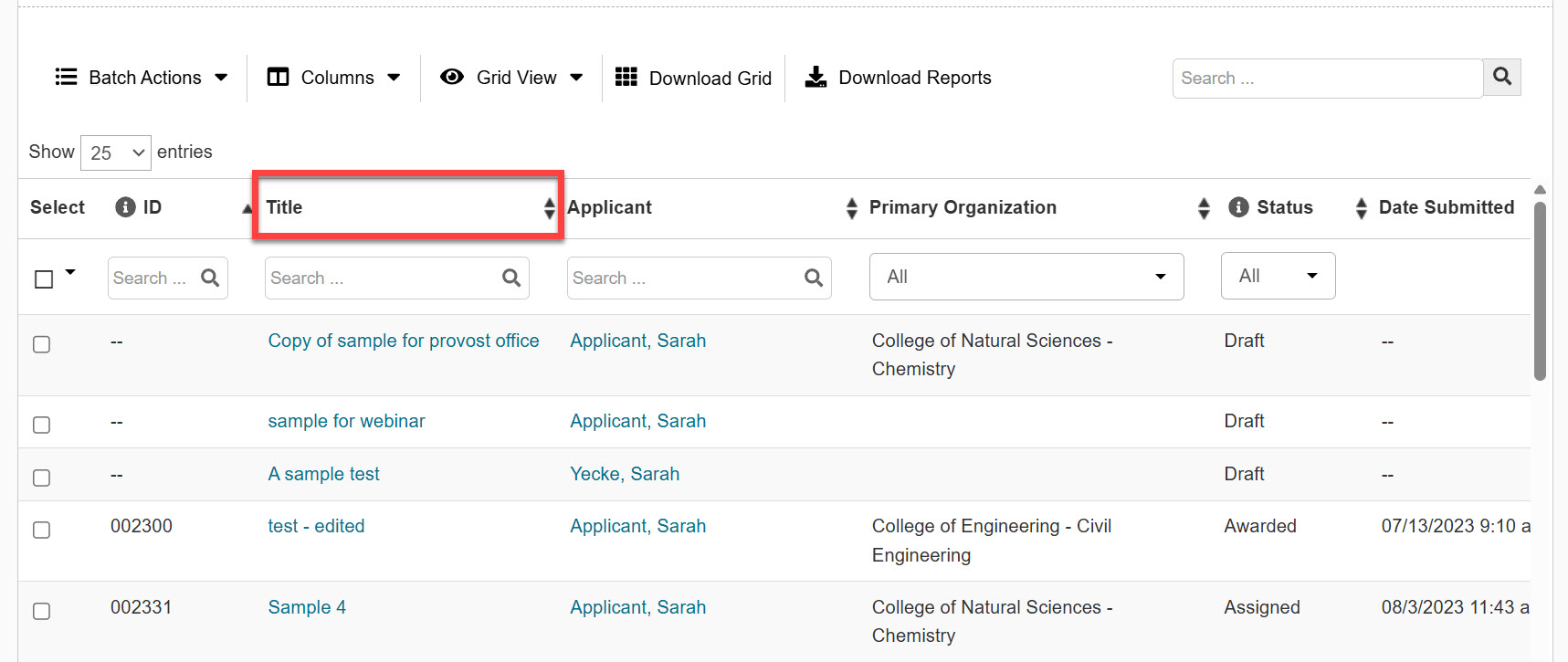Screen dimensions: 1568x662
Task: Click the Title column search field
Action: 384,278
